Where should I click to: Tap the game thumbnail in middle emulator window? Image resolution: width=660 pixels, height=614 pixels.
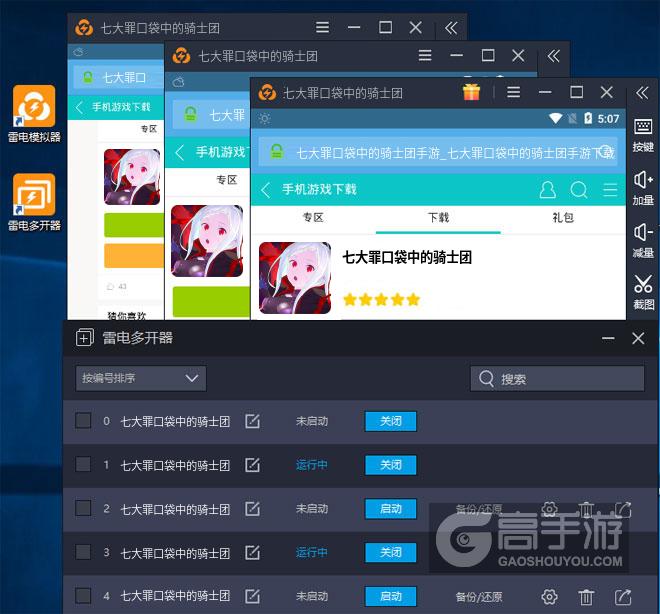[207, 241]
